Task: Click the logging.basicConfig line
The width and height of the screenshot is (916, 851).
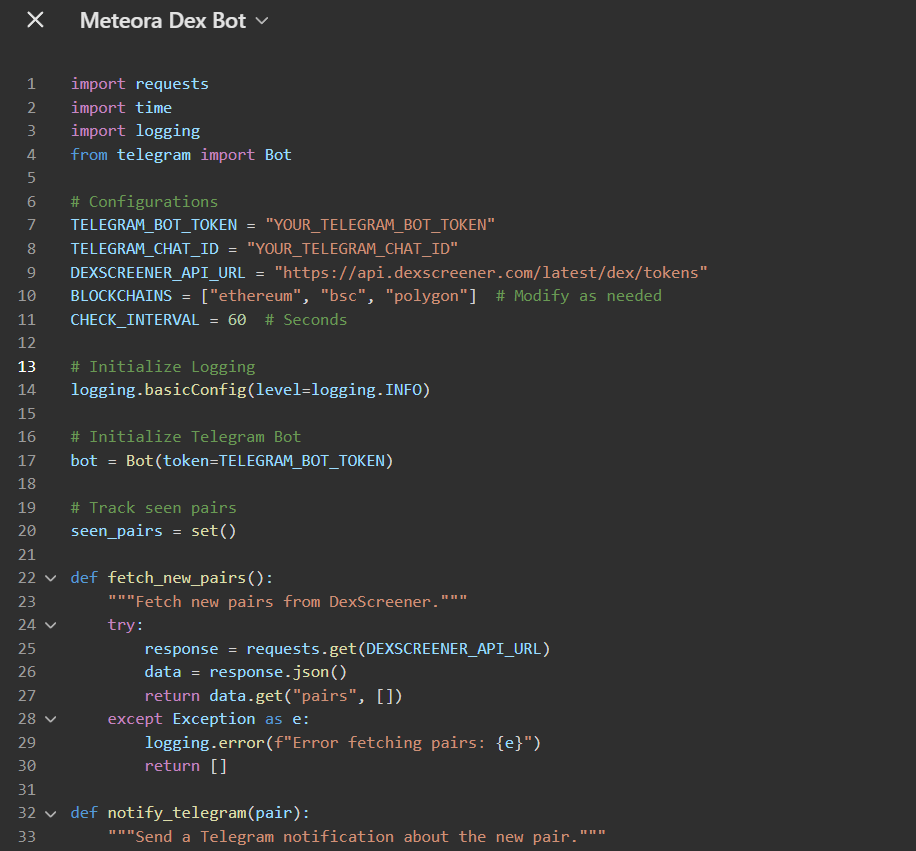Action: point(251,390)
